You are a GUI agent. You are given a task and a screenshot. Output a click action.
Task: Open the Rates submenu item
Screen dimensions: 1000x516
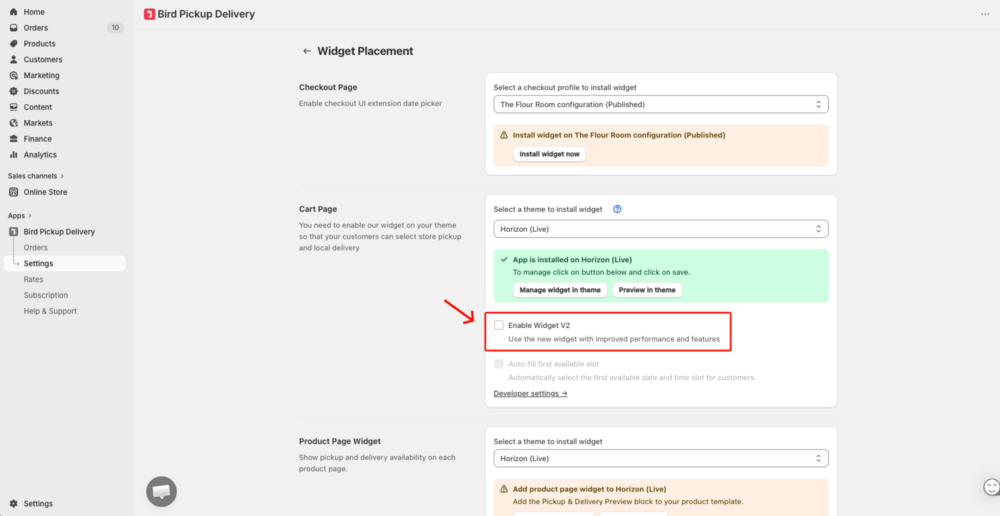pyautogui.click(x=33, y=279)
